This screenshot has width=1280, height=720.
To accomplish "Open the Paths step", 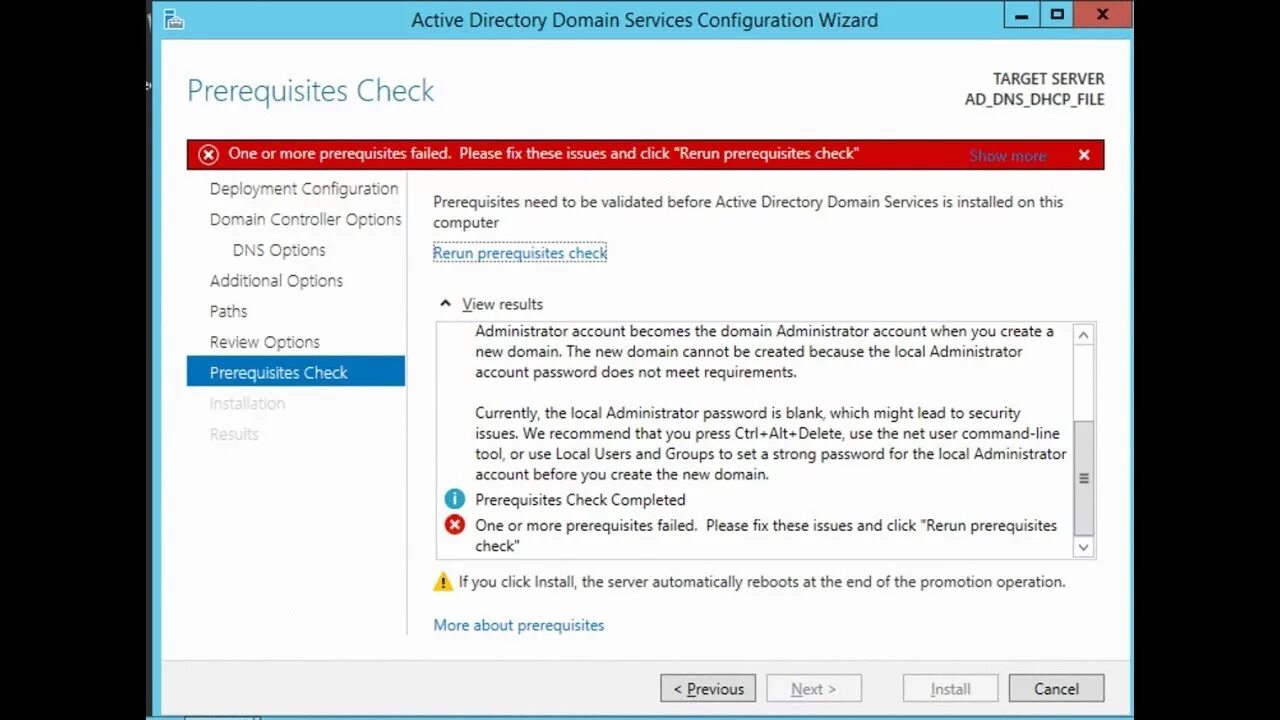I will 229,311.
